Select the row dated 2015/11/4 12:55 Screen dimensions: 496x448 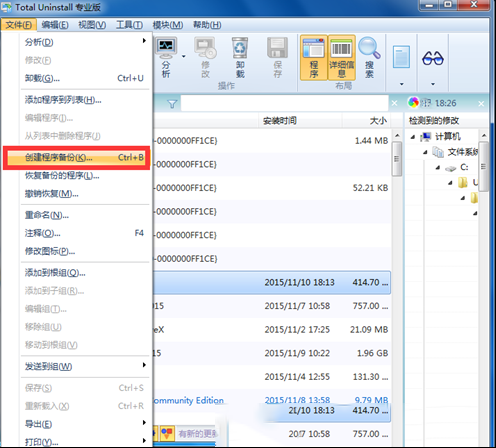pos(272,377)
